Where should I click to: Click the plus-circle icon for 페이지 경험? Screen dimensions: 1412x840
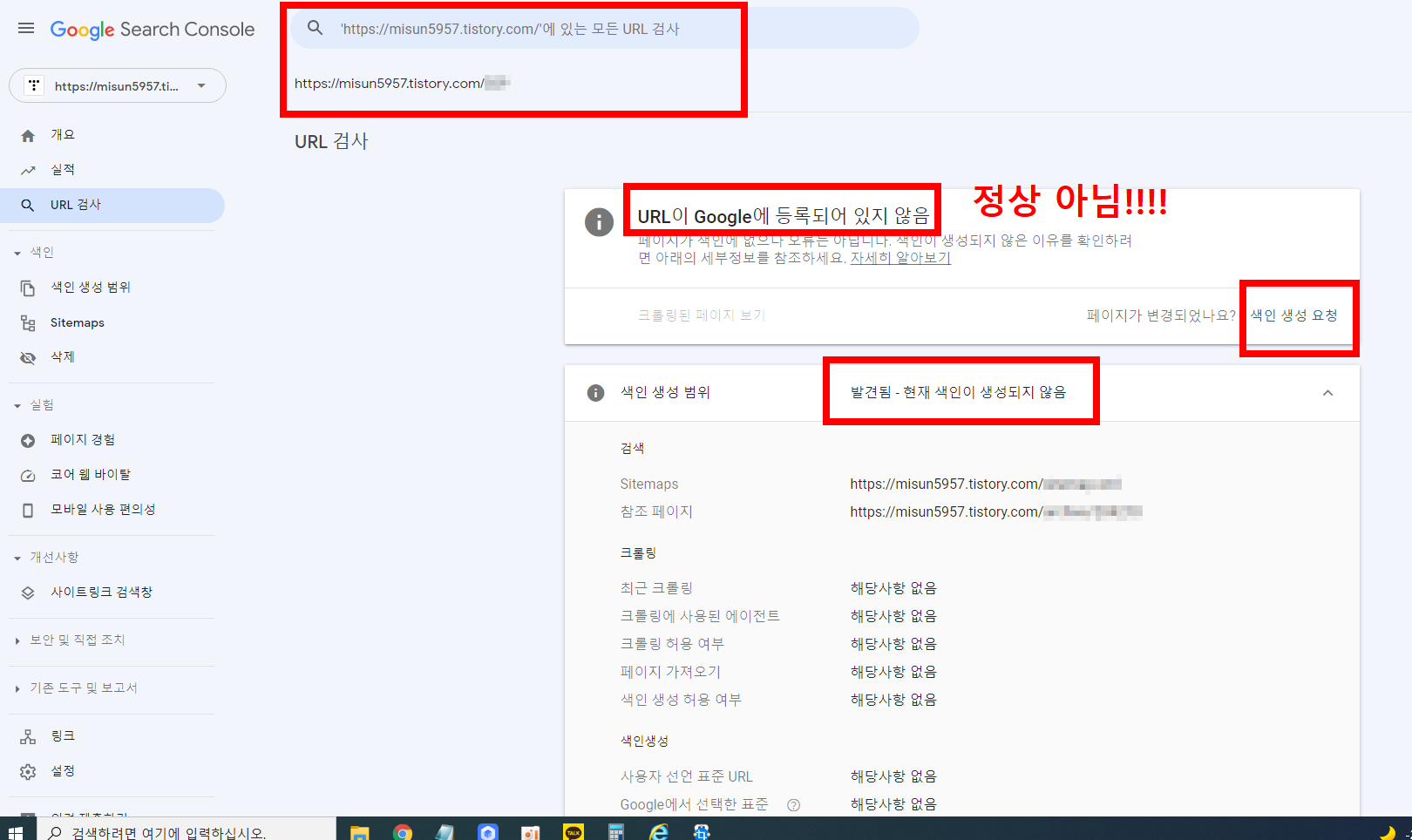click(28, 441)
